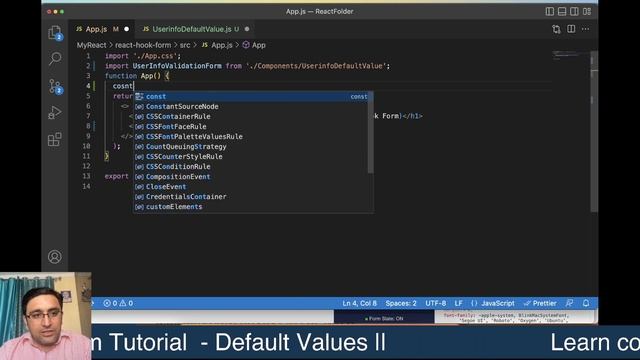Open notifications bell icon

coord(586,303)
